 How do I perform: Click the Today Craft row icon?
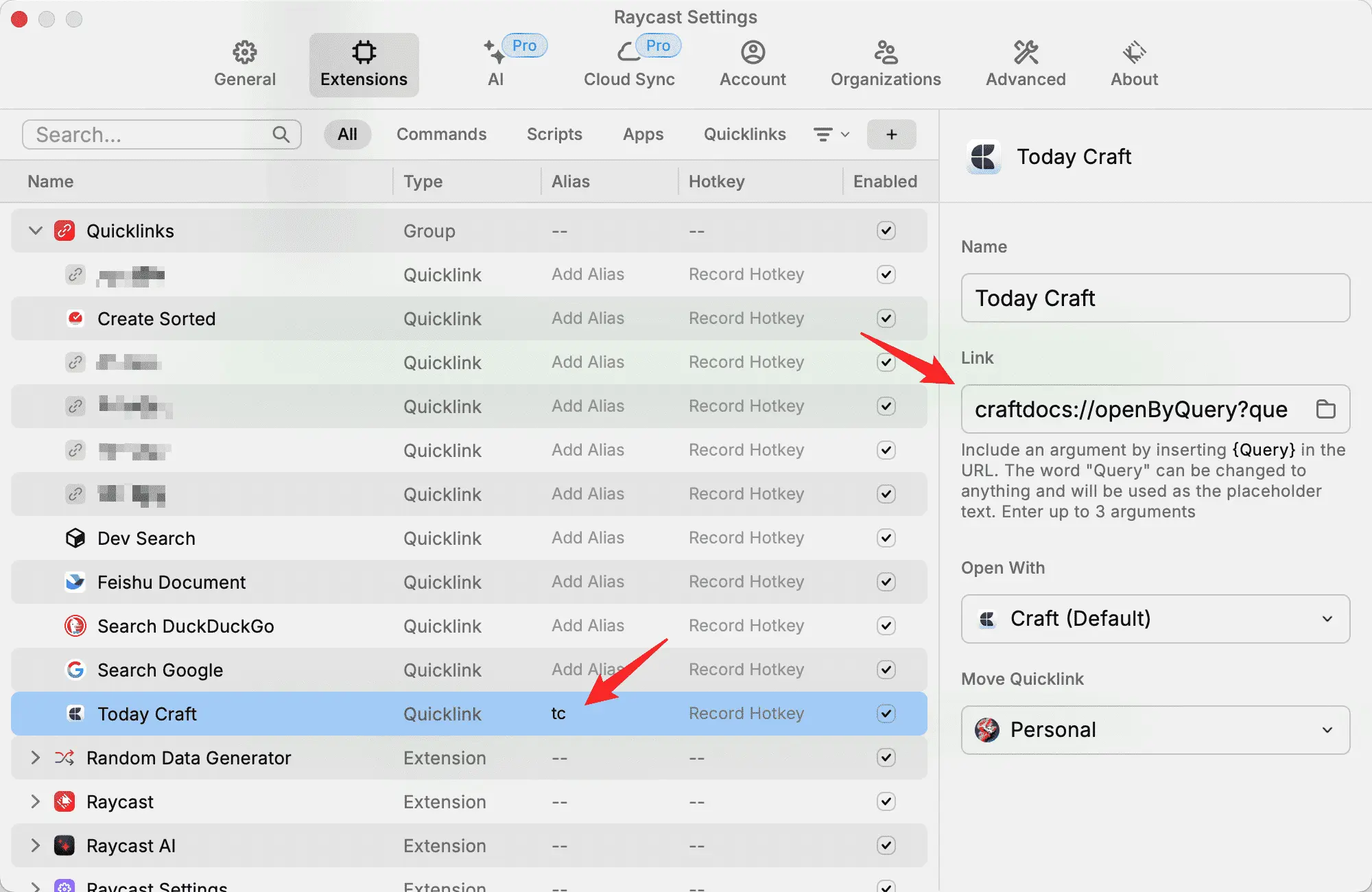75,714
